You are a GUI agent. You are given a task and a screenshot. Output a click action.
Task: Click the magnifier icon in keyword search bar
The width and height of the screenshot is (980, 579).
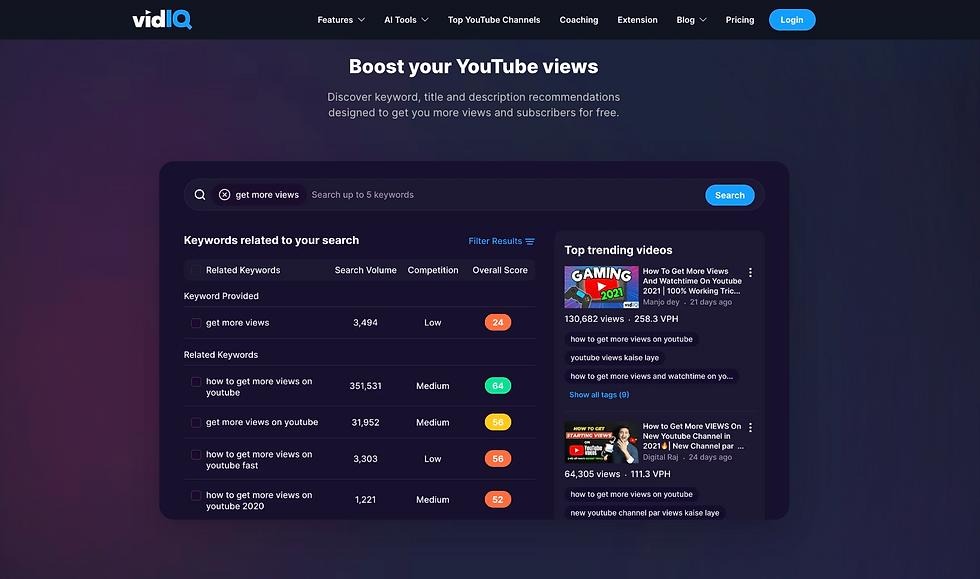click(200, 194)
